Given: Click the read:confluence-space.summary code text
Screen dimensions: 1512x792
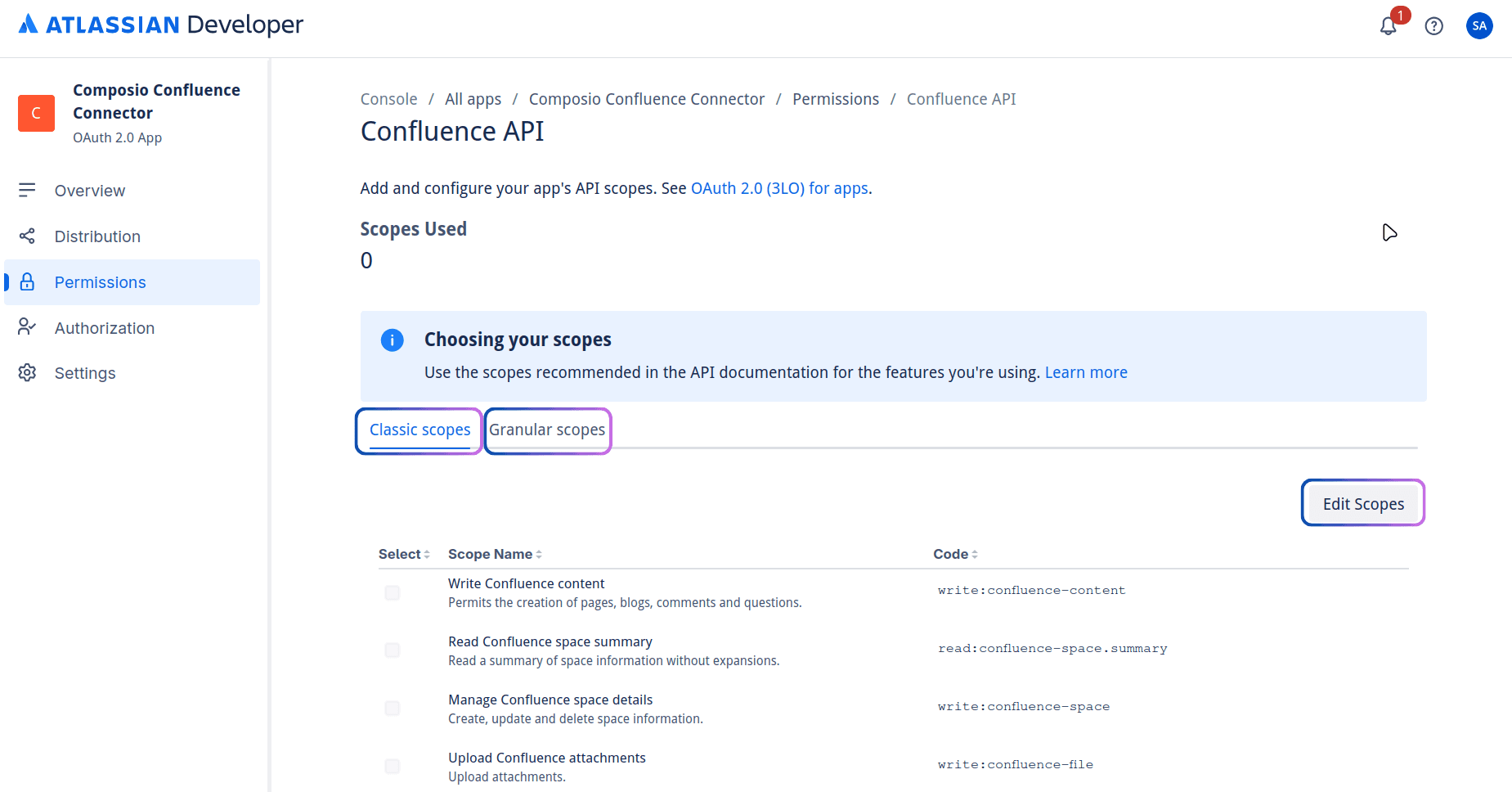Looking at the screenshot, I should (1052, 648).
